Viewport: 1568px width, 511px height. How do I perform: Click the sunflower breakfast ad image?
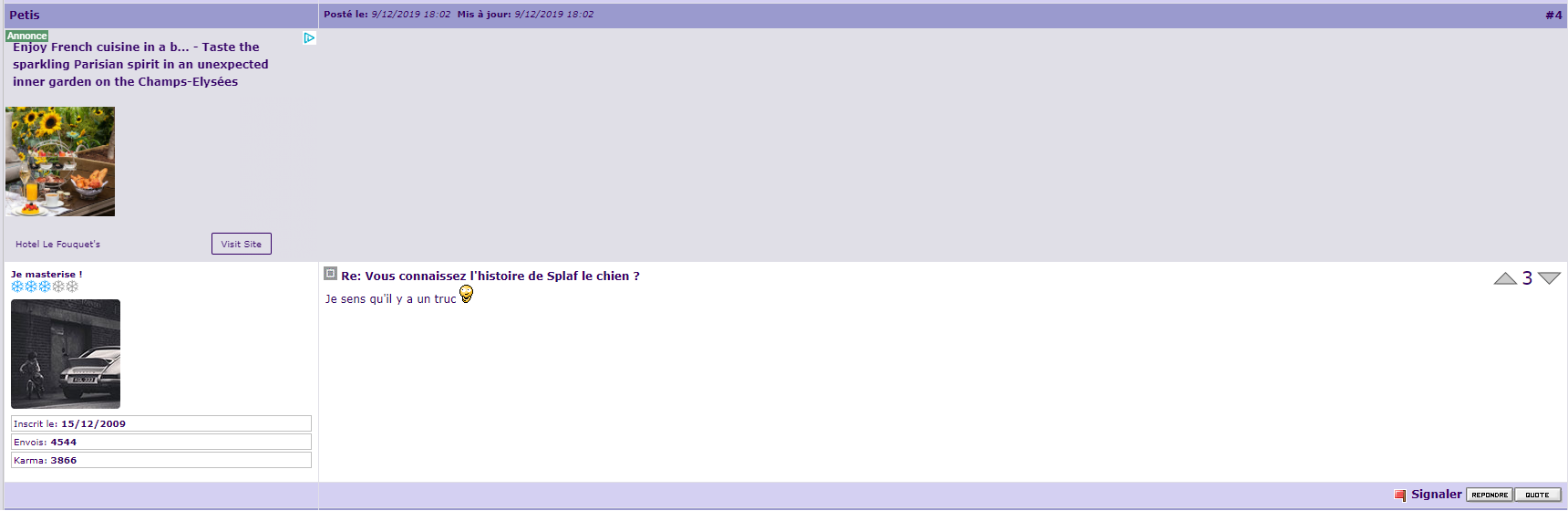[60, 162]
